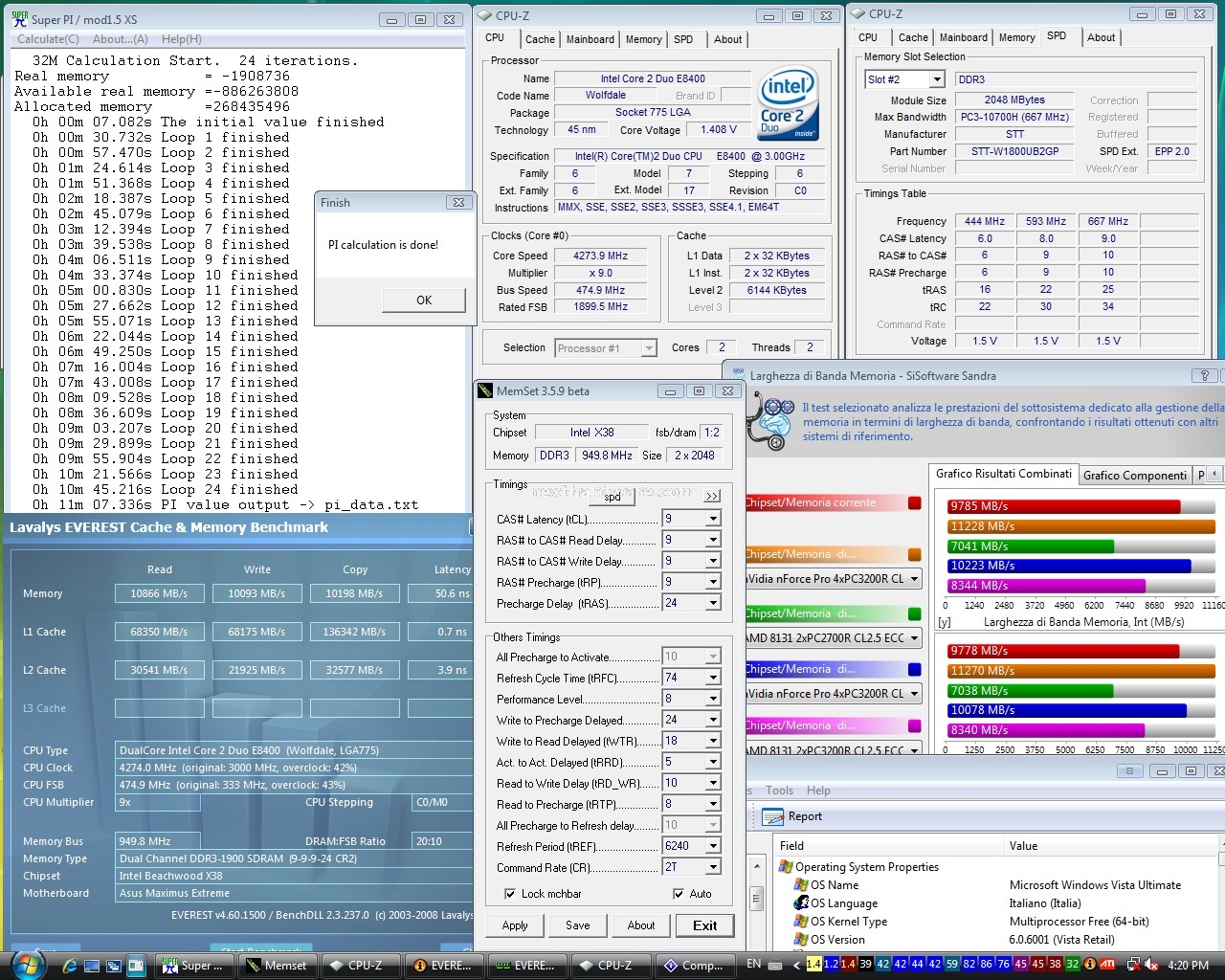Click the blue reference color swatch in Sandra
The image size is (1225, 980).
(915, 669)
